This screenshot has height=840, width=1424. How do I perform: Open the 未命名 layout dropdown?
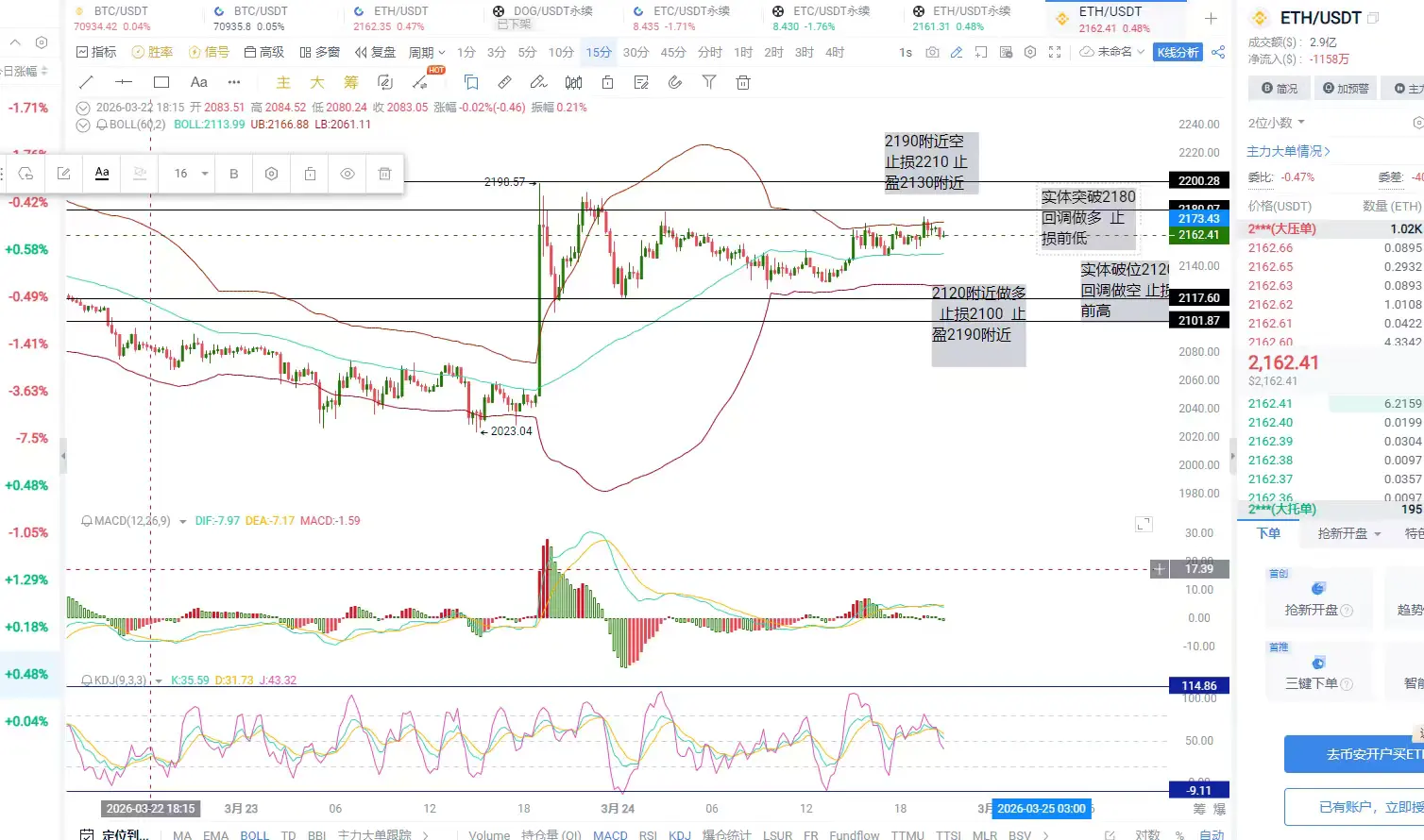pos(1113,52)
